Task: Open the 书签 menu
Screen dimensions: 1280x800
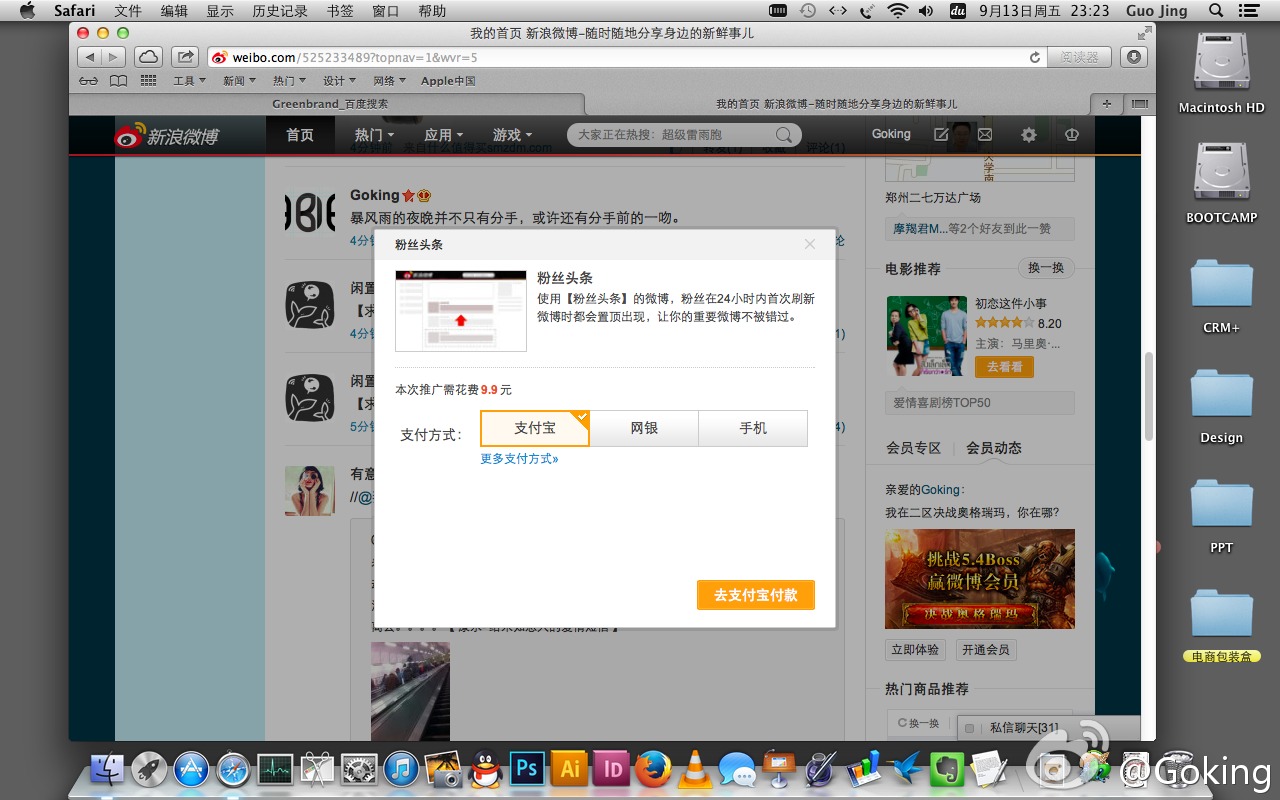Action: pos(340,11)
